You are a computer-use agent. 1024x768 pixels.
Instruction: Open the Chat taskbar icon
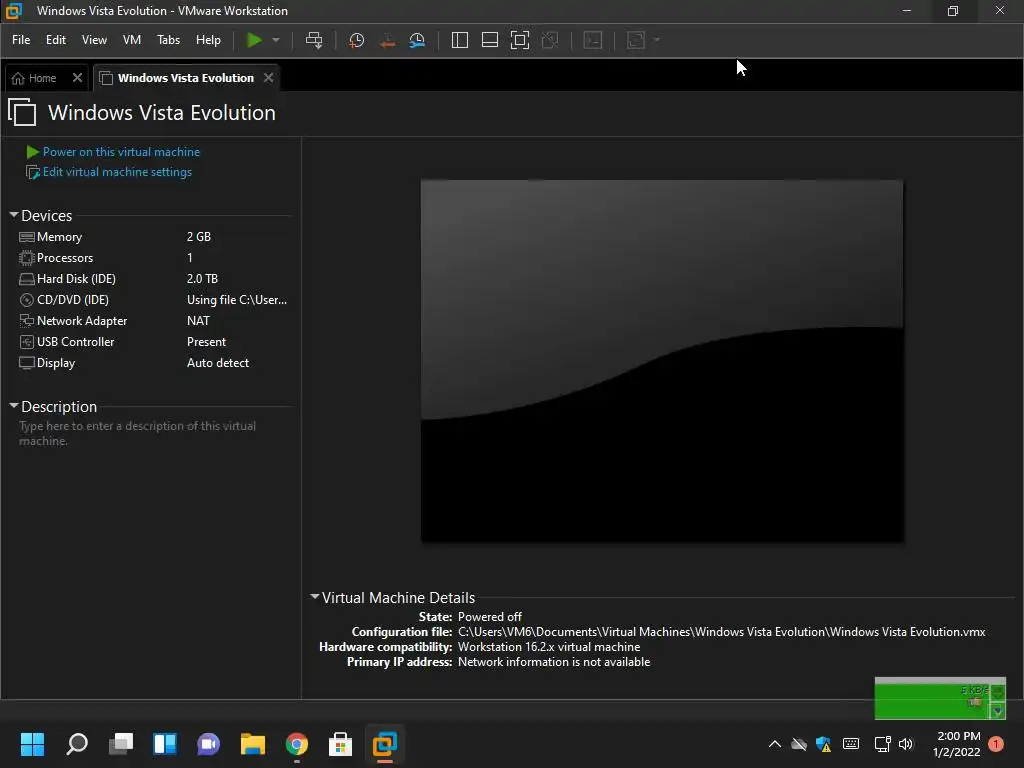[208, 744]
